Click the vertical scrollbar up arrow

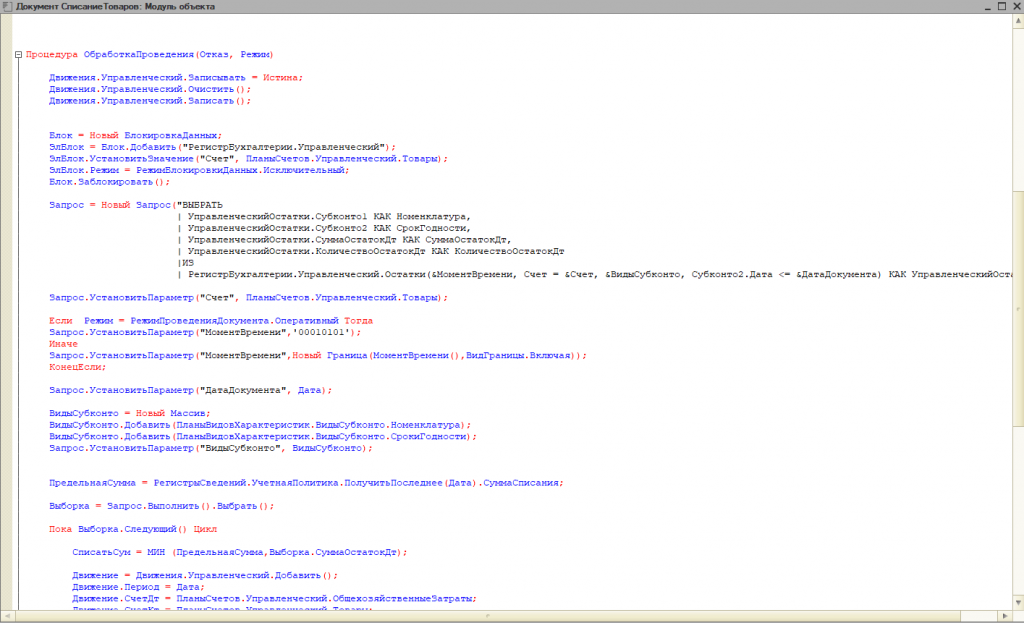tap(1018, 21)
